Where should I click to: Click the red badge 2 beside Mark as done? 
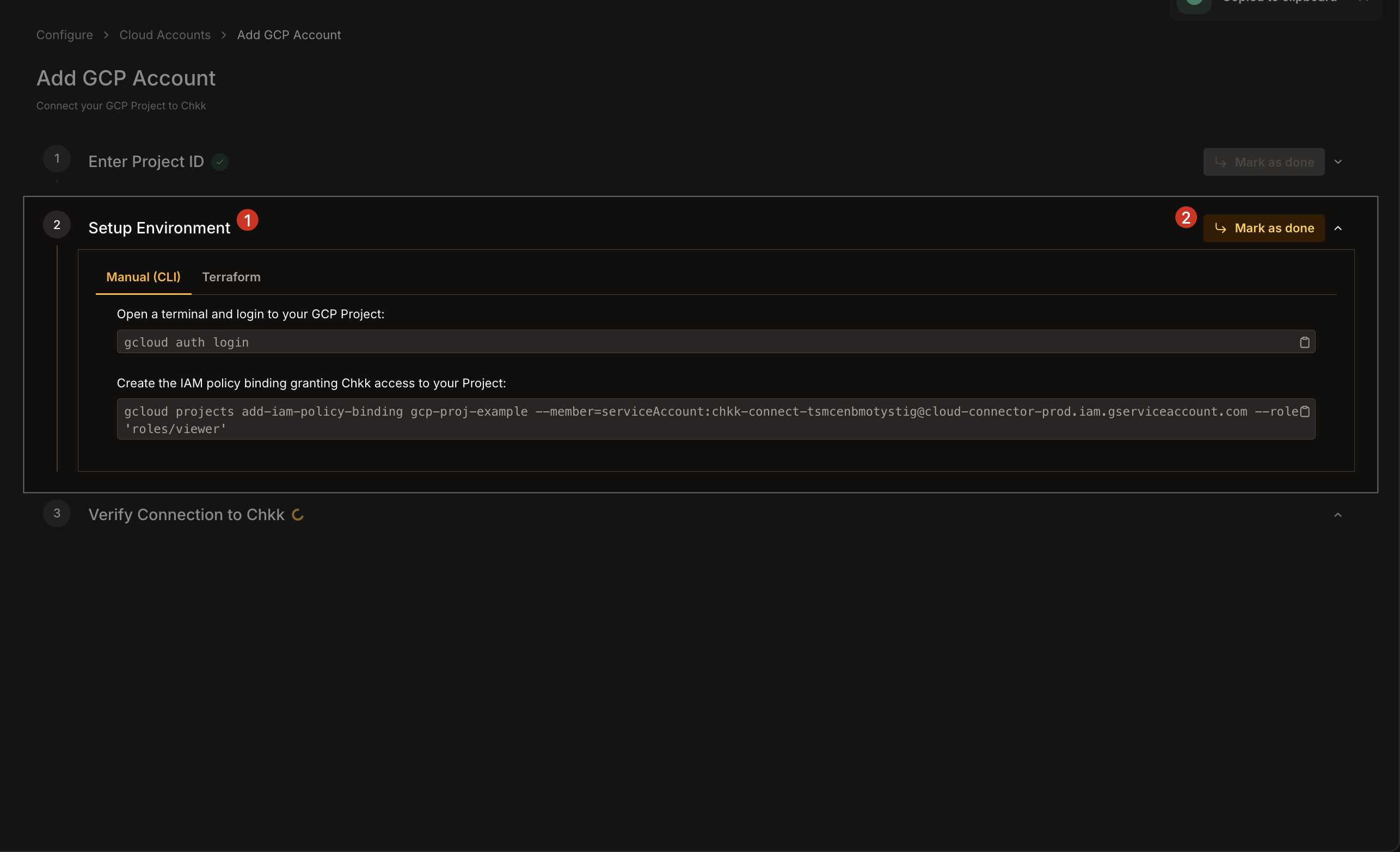pos(1187,217)
